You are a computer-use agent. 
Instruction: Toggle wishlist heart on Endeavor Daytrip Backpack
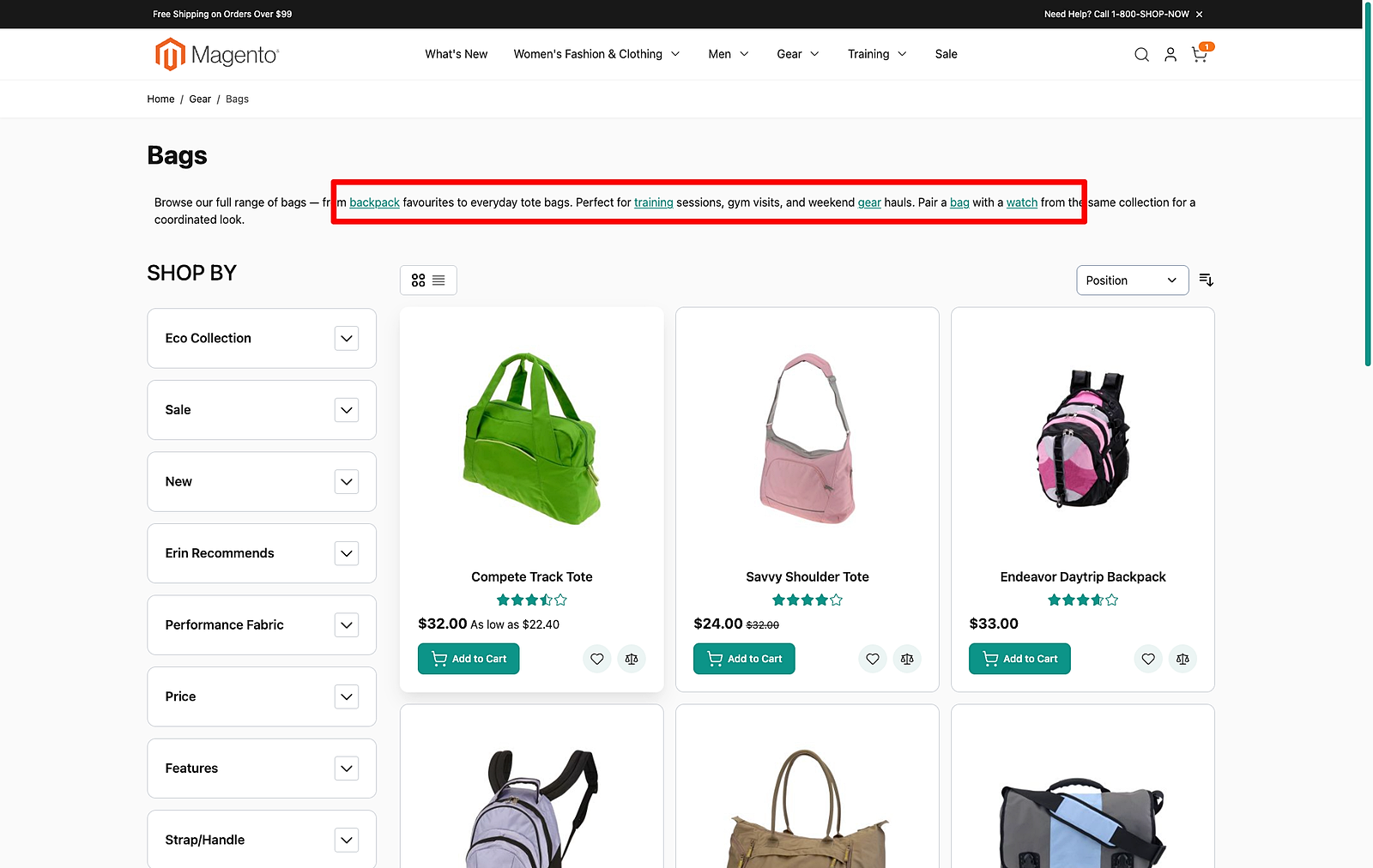[1147, 659]
